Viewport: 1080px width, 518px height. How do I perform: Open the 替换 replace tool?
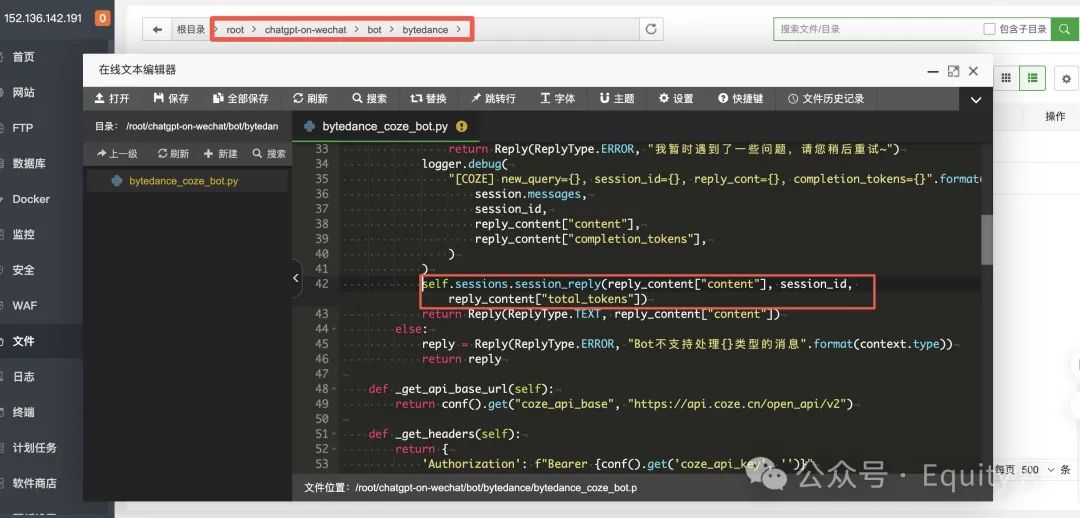click(428, 99)
